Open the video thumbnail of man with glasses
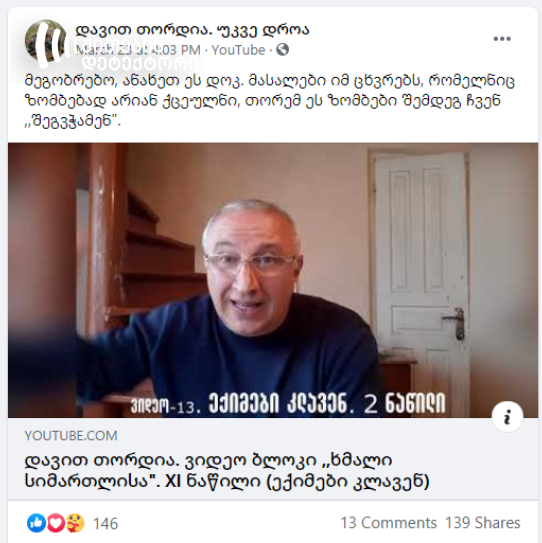This screenshot has width=542, height=543. tap(273, 280)
